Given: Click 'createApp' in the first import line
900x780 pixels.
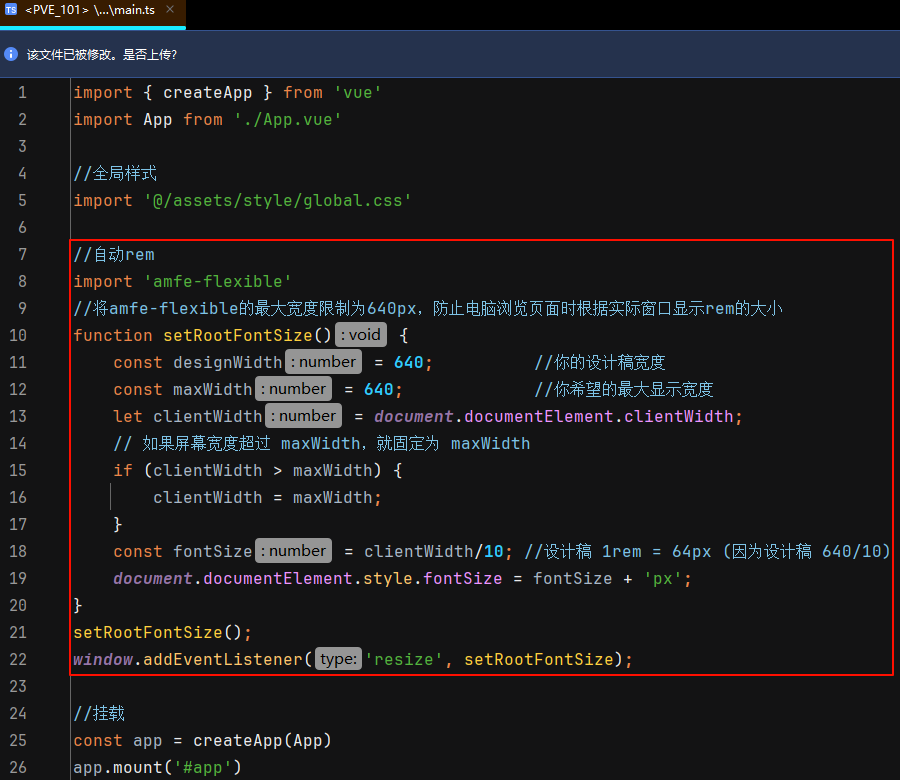Looking at the screenshot, I should point(207,92).
